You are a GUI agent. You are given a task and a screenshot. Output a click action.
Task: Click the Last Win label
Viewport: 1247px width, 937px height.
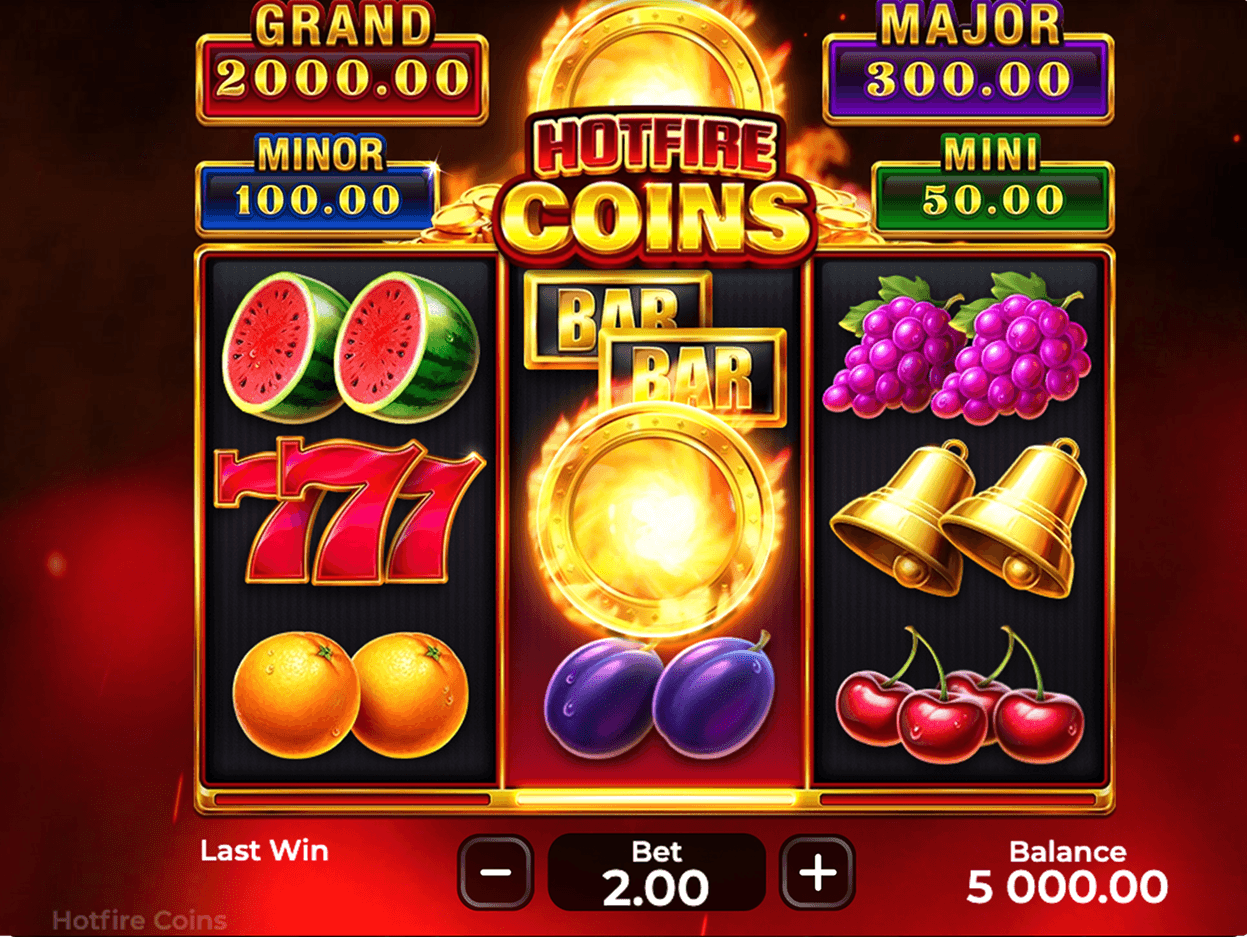point(264,851)
